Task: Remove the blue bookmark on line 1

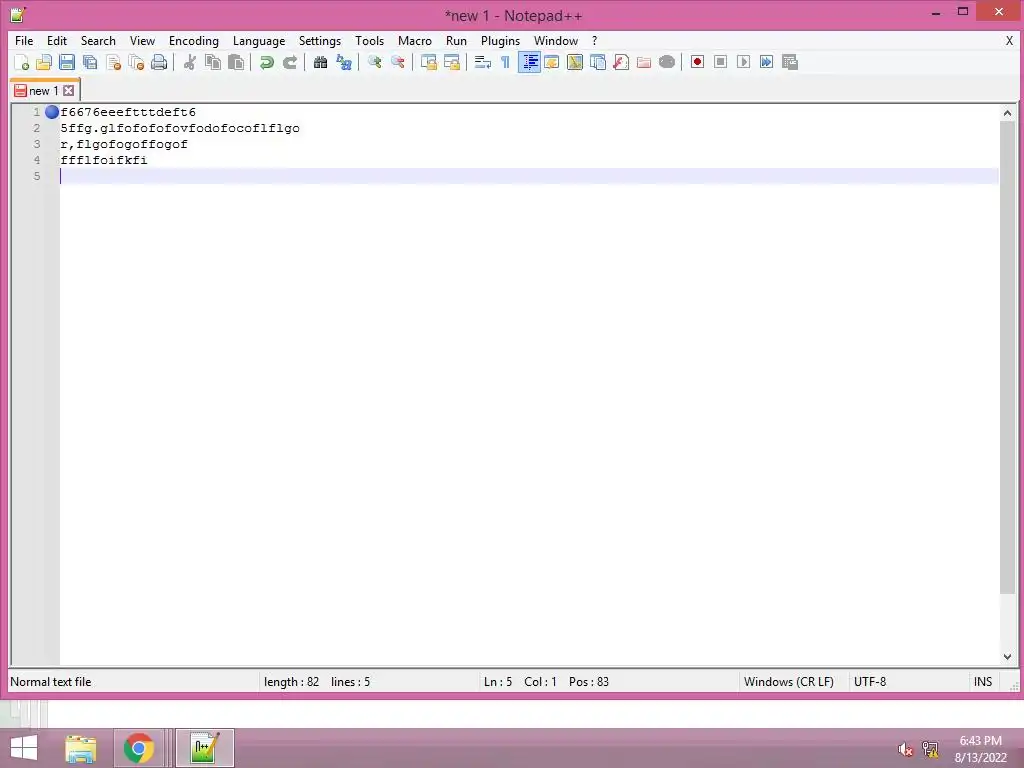Action: click(x=52, y=112)
